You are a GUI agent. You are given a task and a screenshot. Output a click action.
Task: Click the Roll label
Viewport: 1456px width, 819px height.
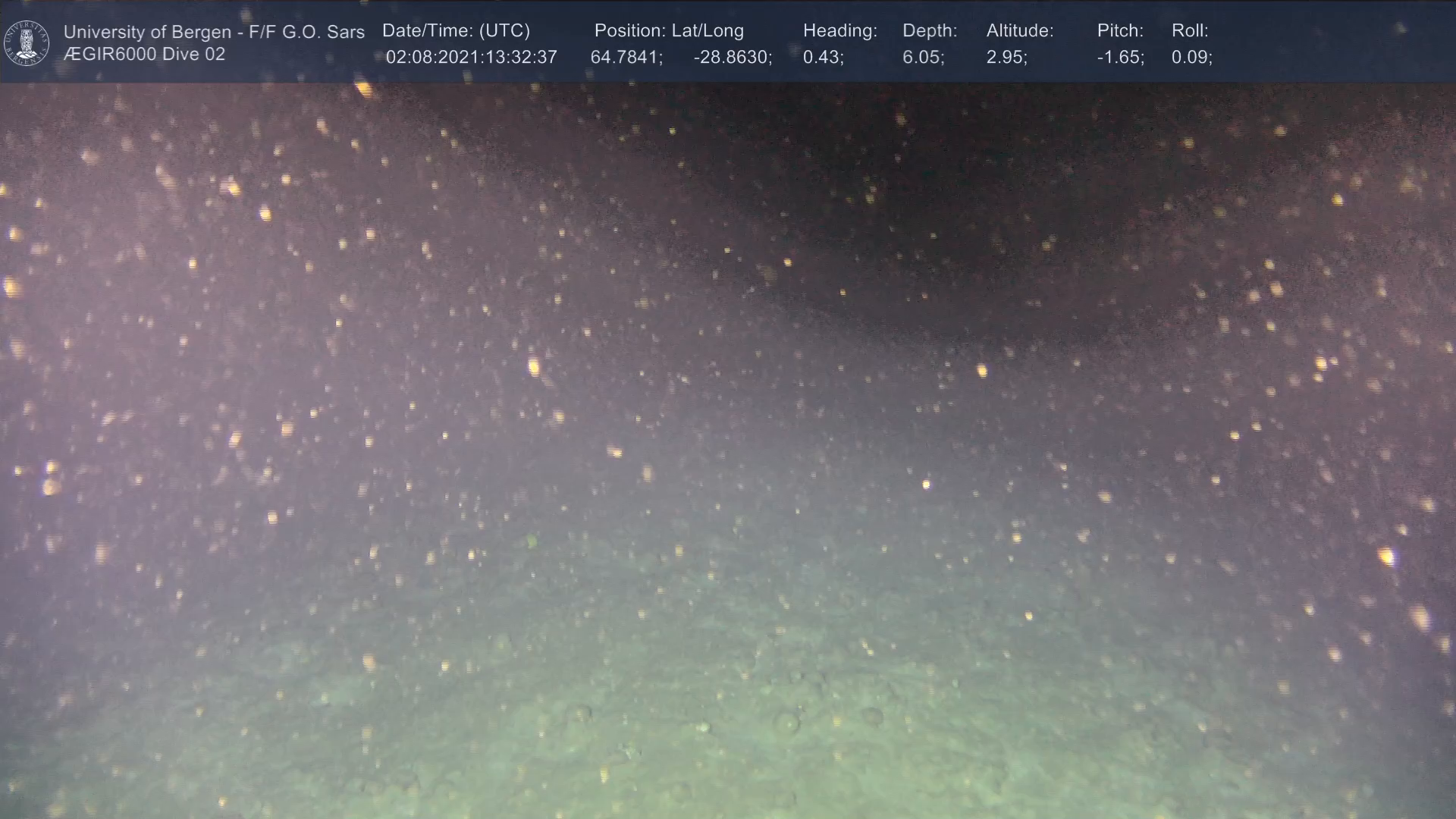(1190, 31)
